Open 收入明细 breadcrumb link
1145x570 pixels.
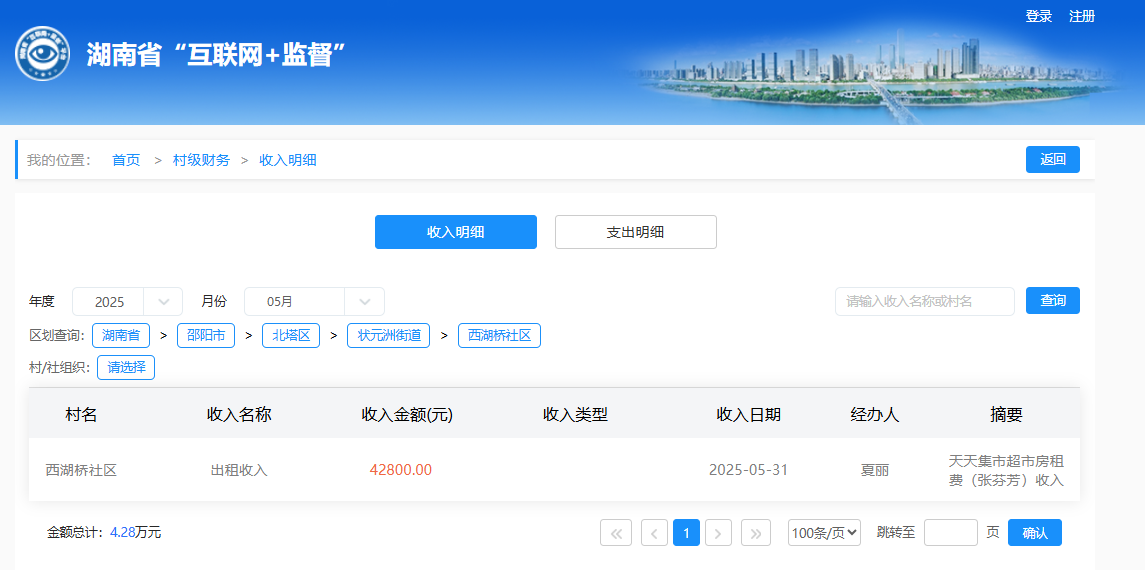click(x=288, y=161)
